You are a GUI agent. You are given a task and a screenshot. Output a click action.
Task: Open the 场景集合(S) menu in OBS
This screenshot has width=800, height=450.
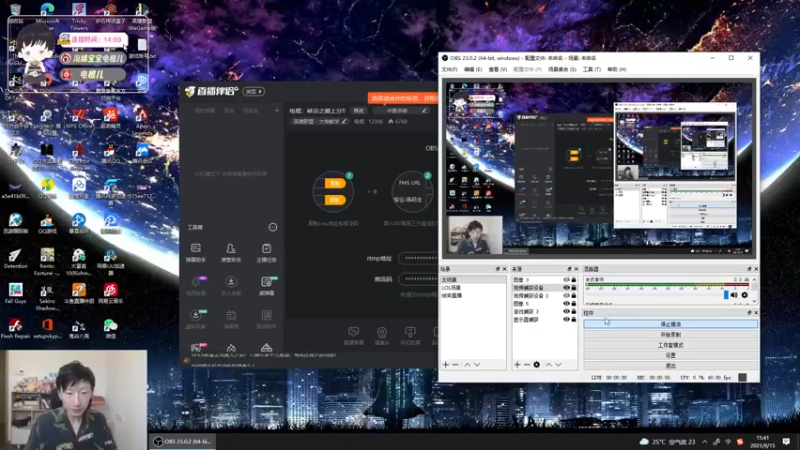[x=562, y=69]
